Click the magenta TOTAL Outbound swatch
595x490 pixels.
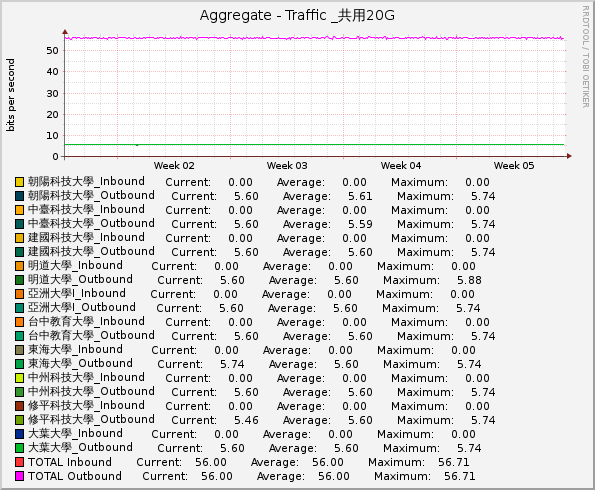click(x=19, y=476)
